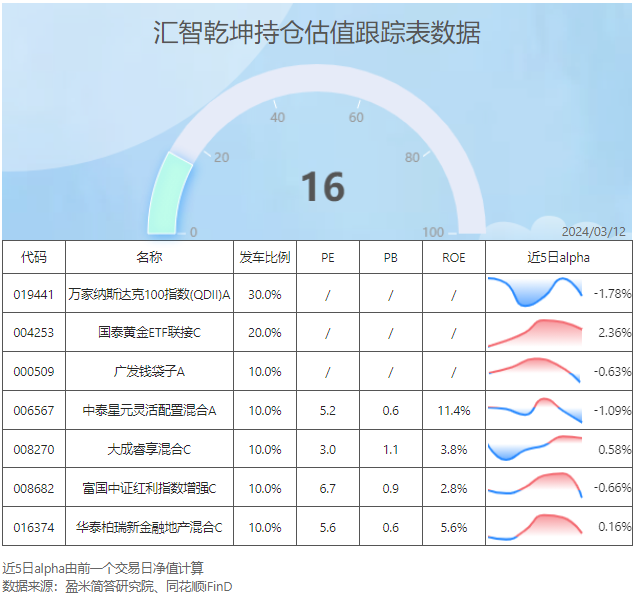Image resolution: width=635 pixels, height=596 pixels.
Task: Click the gauge tick label 40
Action: [x=277, y=117]
